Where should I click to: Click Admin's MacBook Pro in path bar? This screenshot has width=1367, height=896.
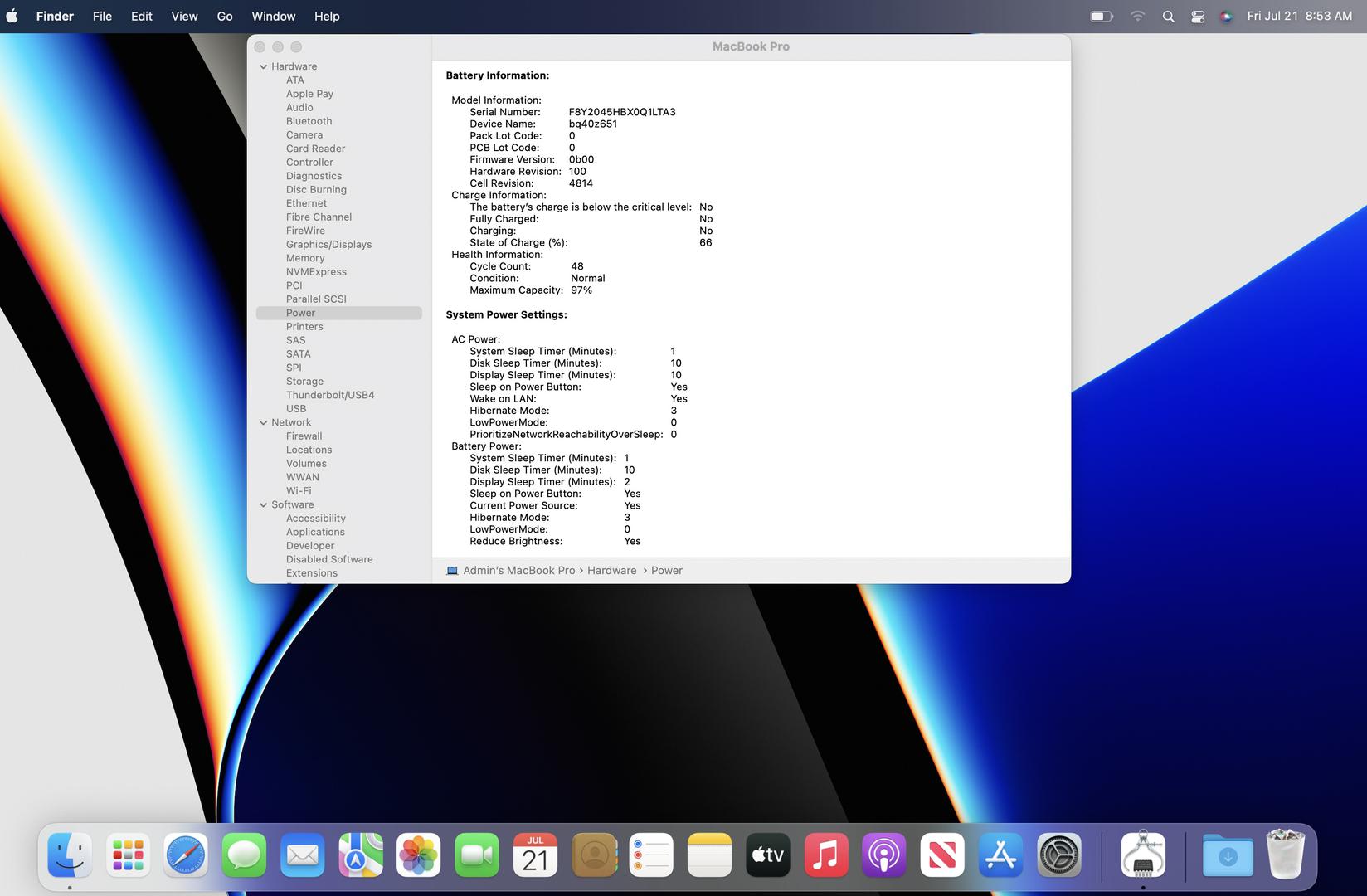coord(518,571)
